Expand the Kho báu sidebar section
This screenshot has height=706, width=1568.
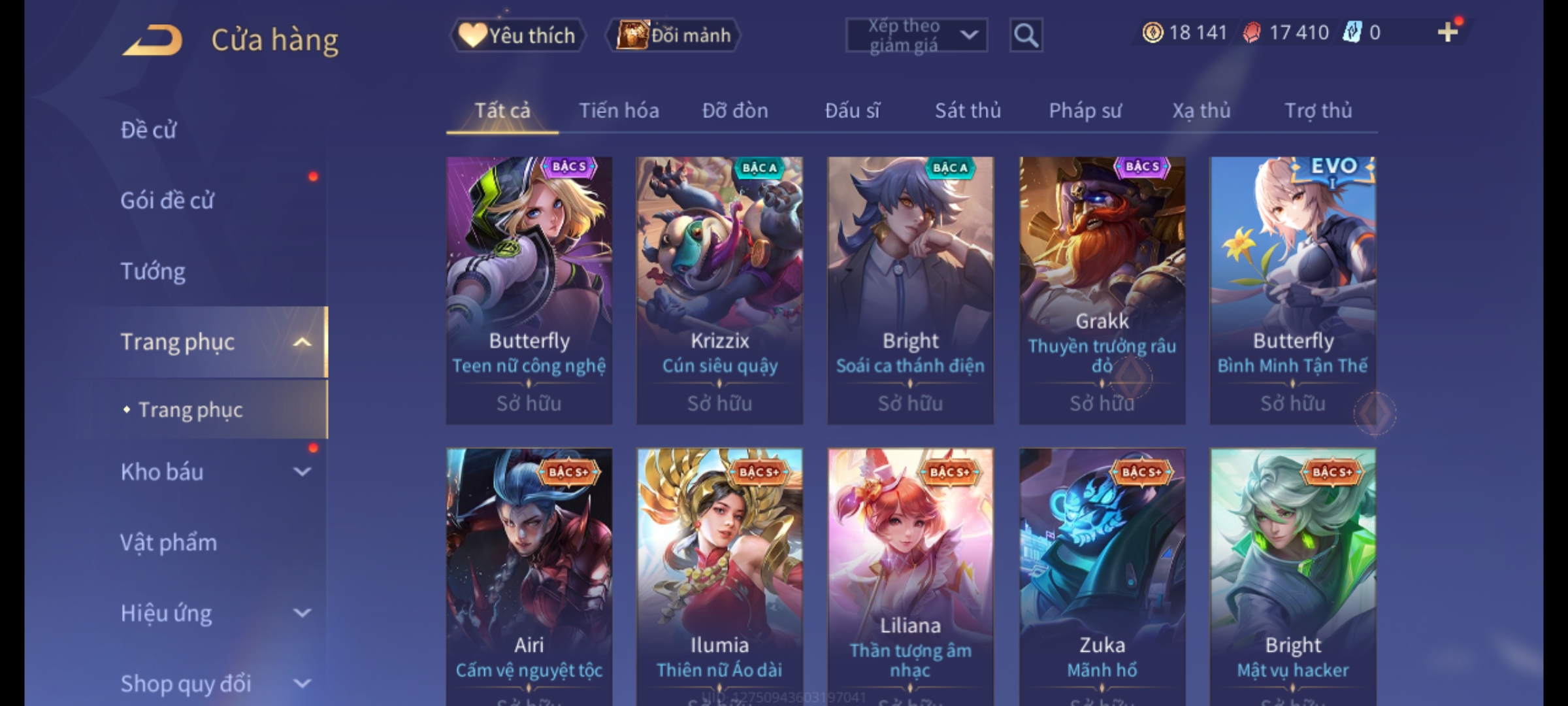pos(302,471)
